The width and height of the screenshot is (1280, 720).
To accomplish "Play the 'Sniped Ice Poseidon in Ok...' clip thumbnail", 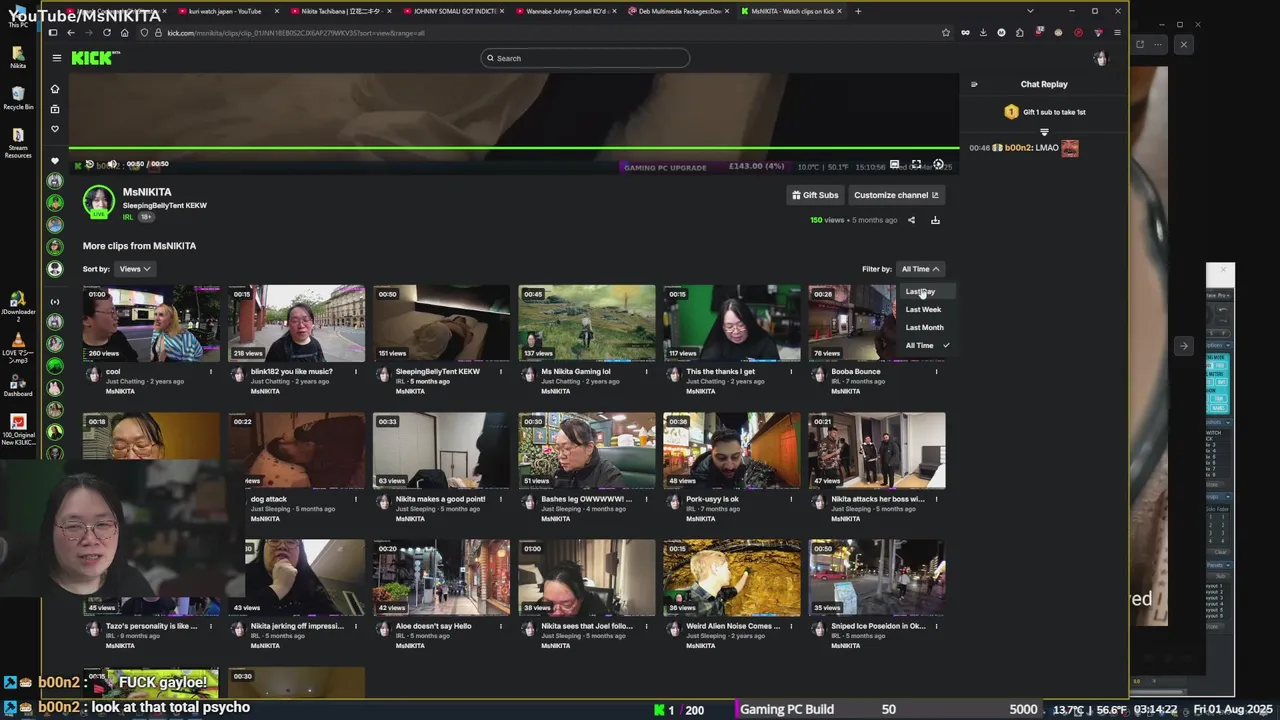I will (877, 578).
